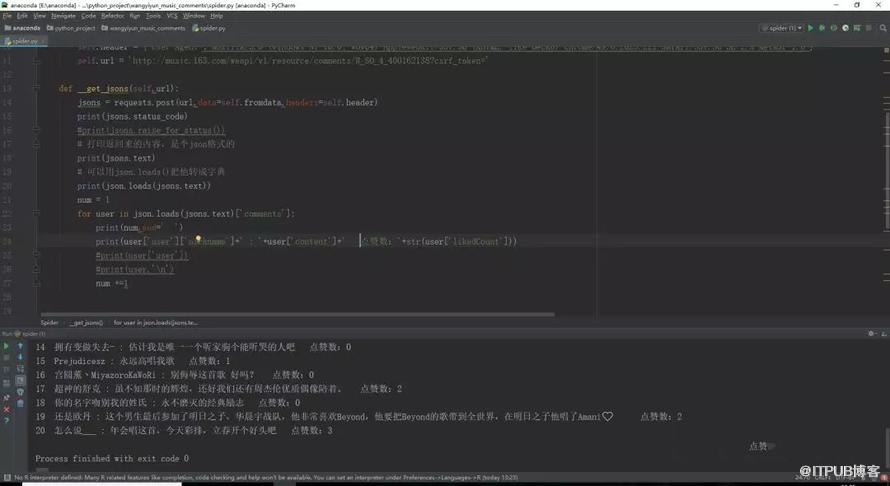The image size is (890, 486).
Task: Click the profiler icon in top toolbar
Action: (845, 28)
